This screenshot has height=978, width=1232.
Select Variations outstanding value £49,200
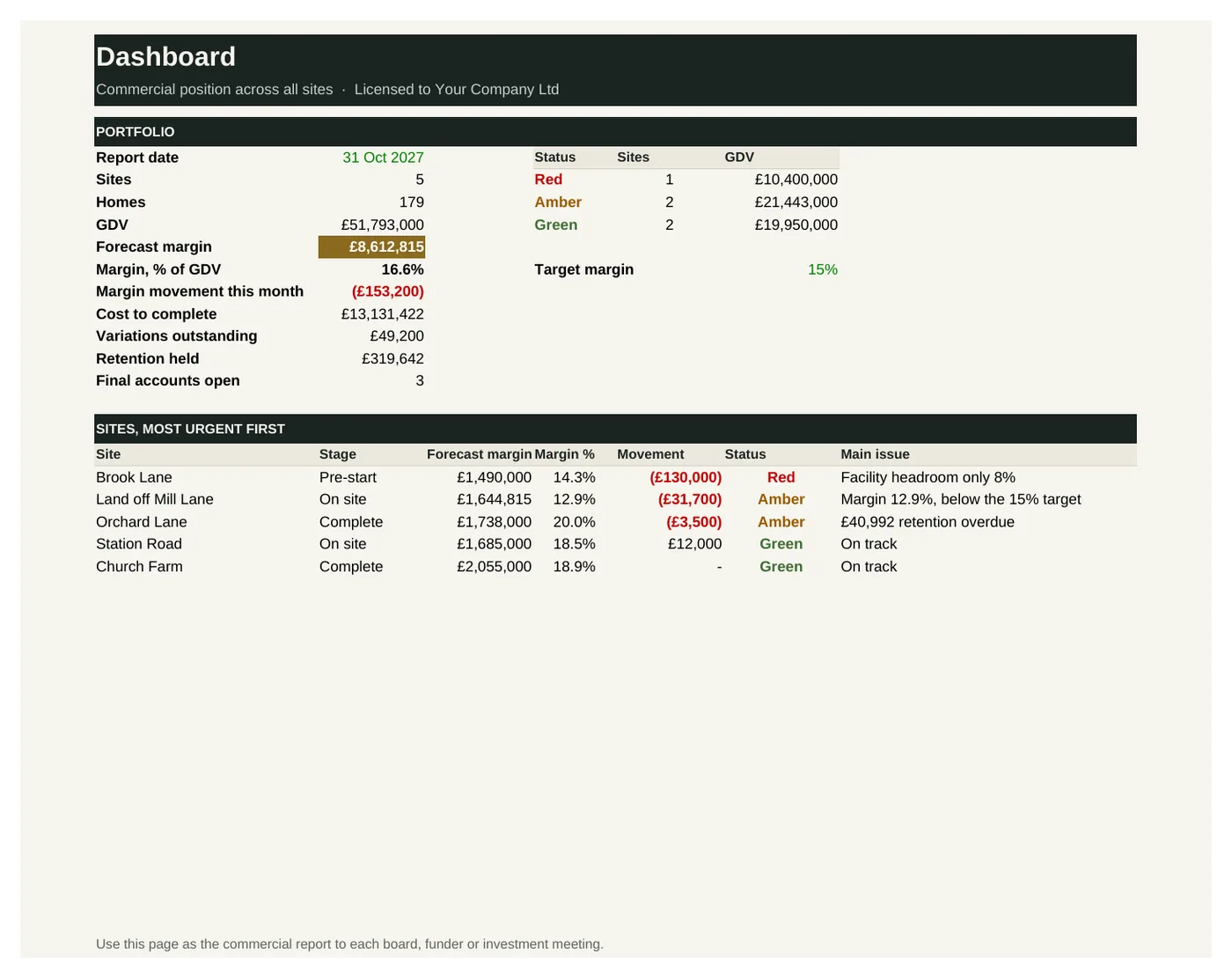coord(396,336)
